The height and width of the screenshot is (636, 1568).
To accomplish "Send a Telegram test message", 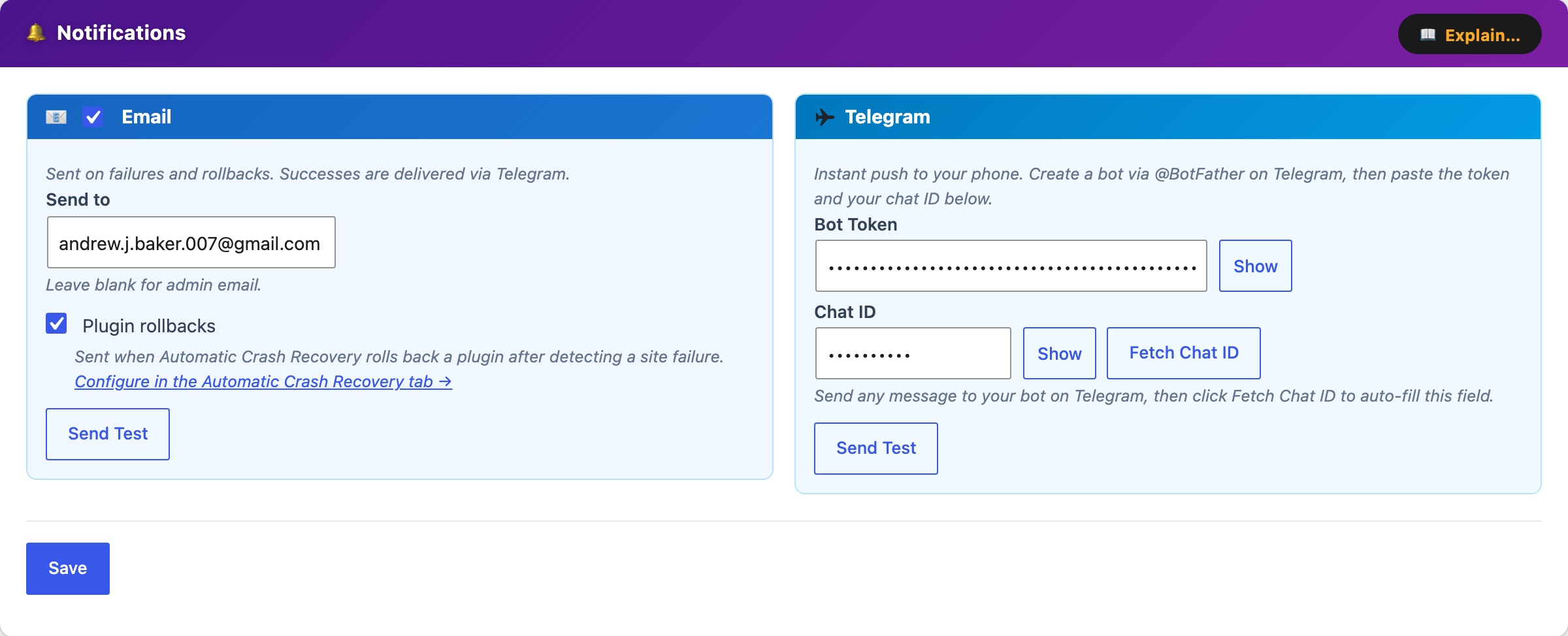I will click(x=876, y=449).
